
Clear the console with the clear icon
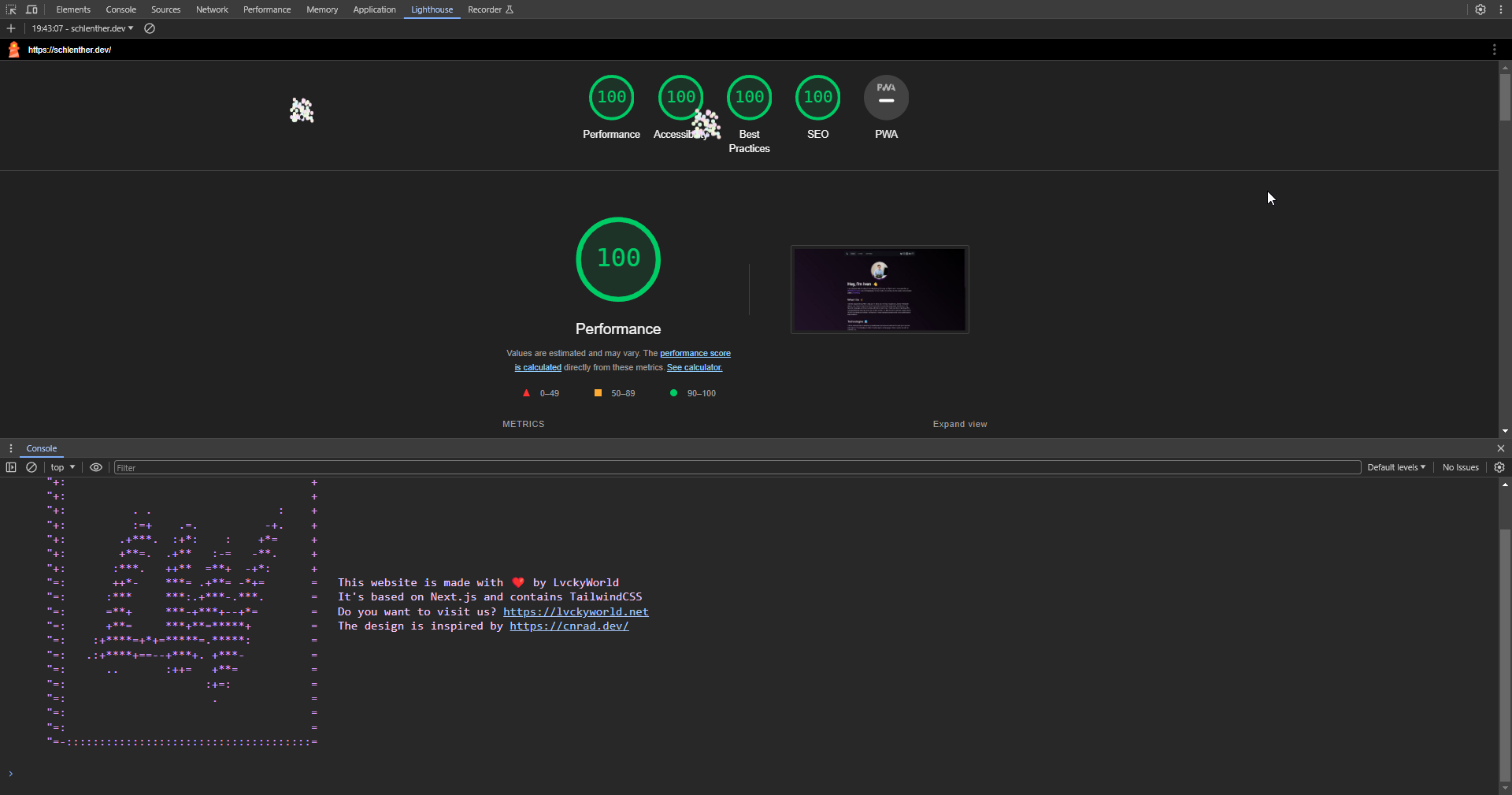pyautogui.click(x=31, y=467)
